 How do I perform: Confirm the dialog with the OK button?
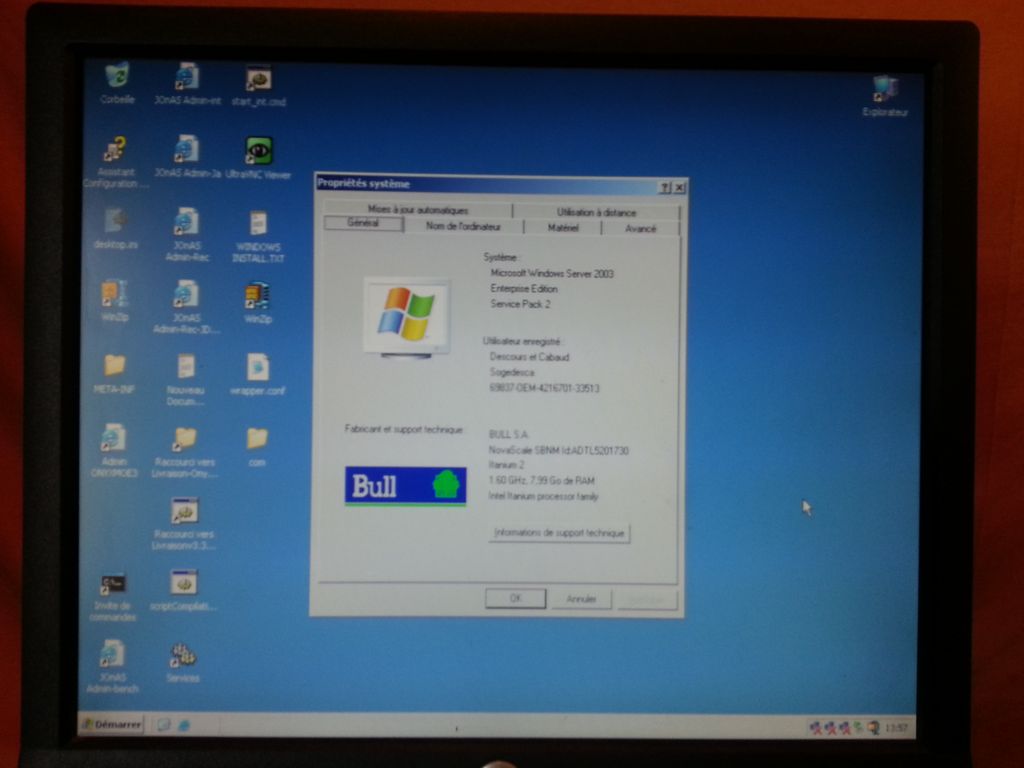click(515, 598)
